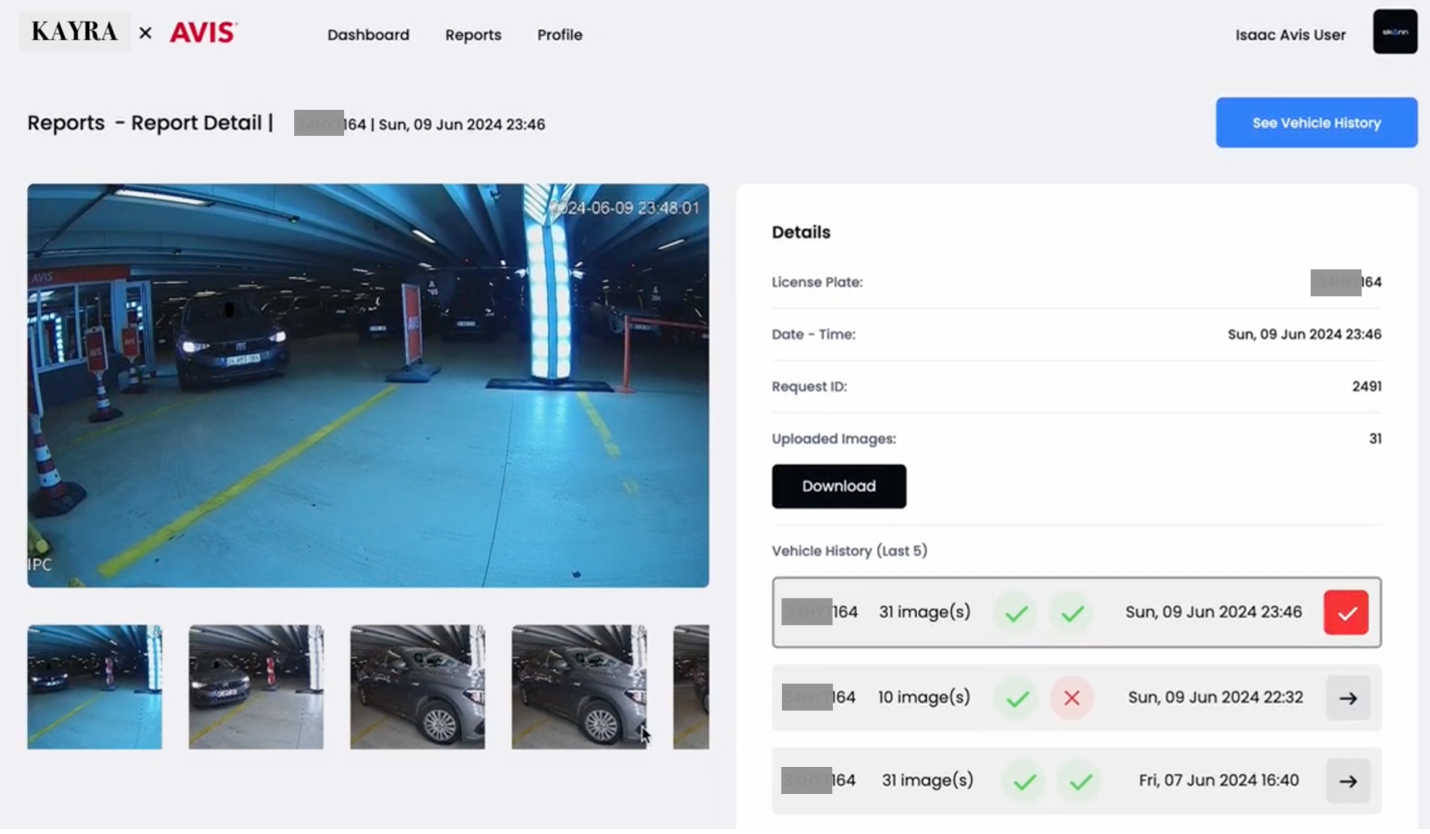The image size is (1430, 834).
Task: Click the Details heading
Action: pos(801,232)
